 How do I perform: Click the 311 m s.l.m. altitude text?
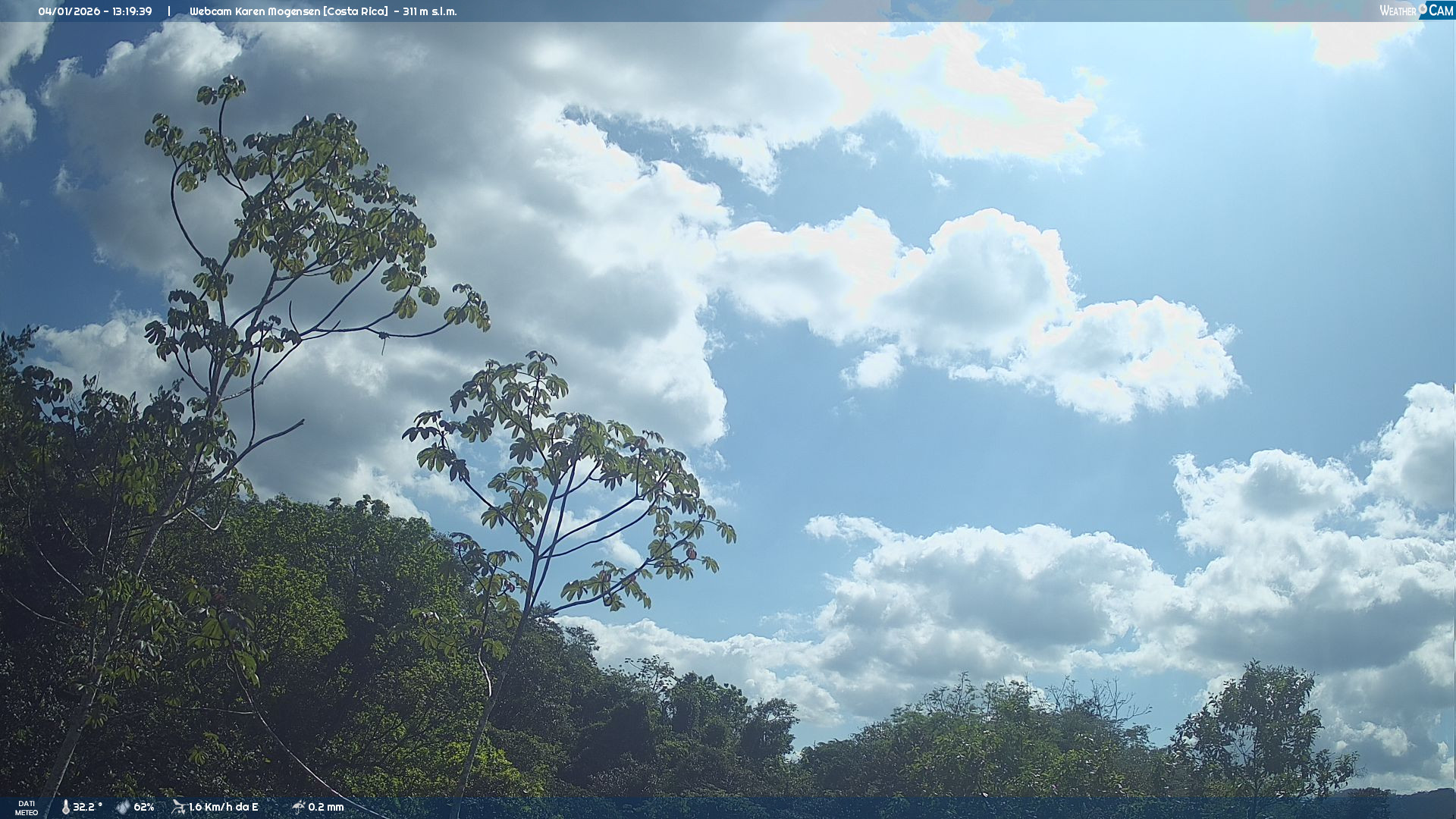(429, 11)
